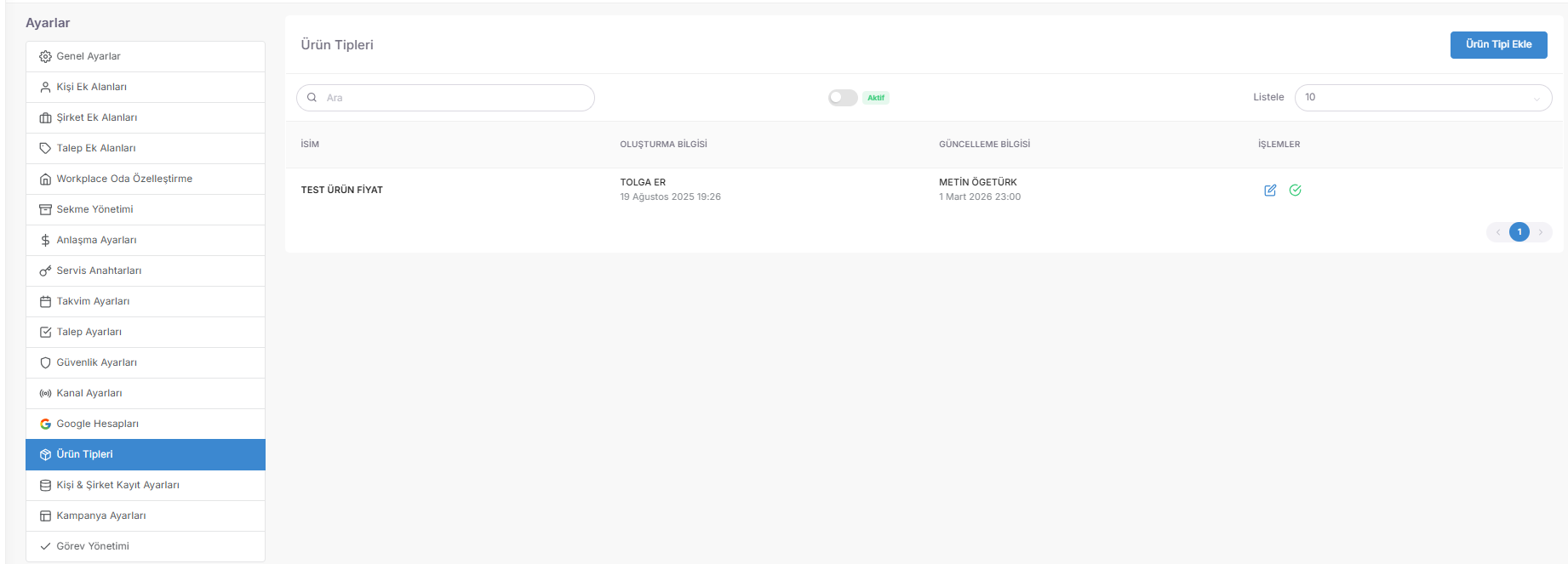The image size is (1568, 564).
Task: Click the date 1 Mart 2026 23:00
Action: click(980, 197)
